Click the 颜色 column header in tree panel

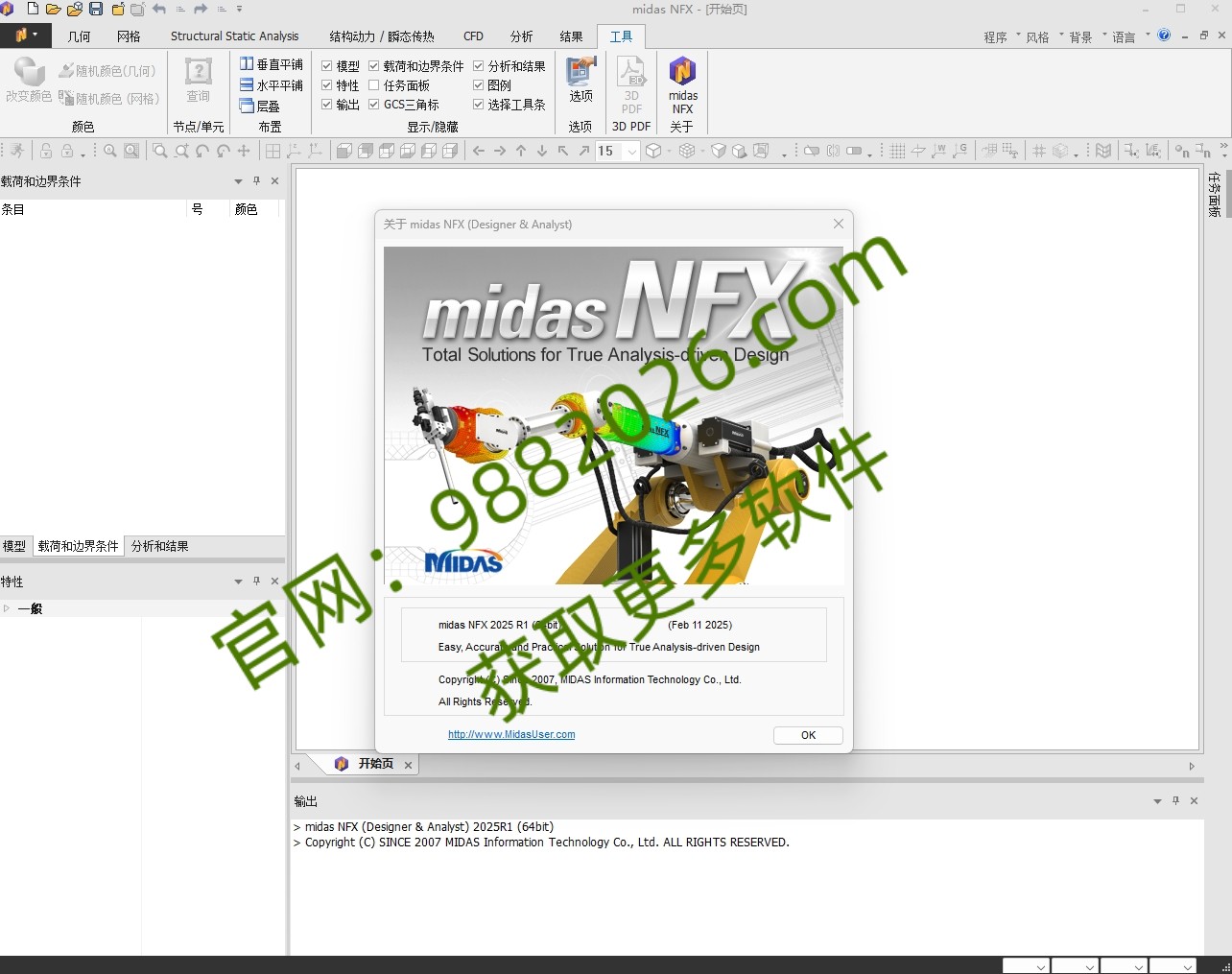(x=253, y=208)
